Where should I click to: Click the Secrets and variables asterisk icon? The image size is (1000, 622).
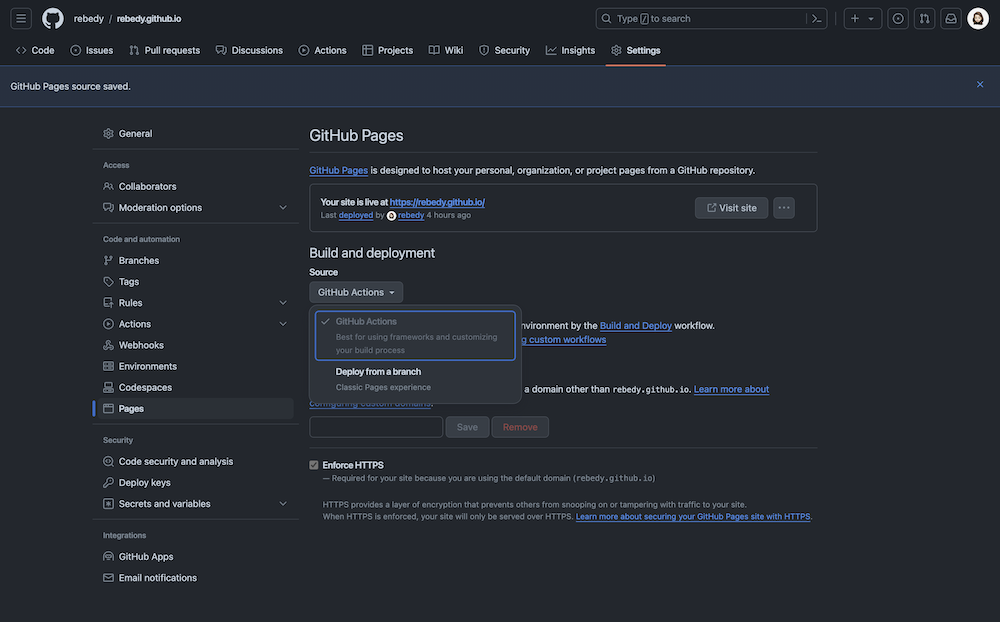(108, 503)
